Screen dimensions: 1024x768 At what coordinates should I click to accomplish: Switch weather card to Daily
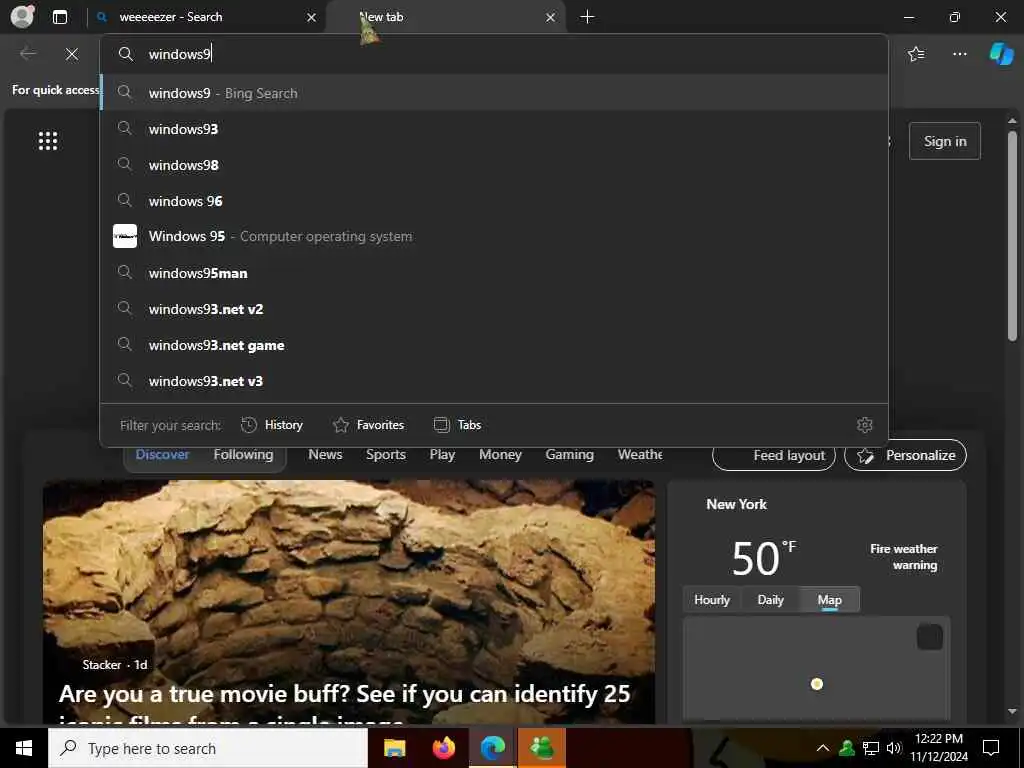(771, 600)
